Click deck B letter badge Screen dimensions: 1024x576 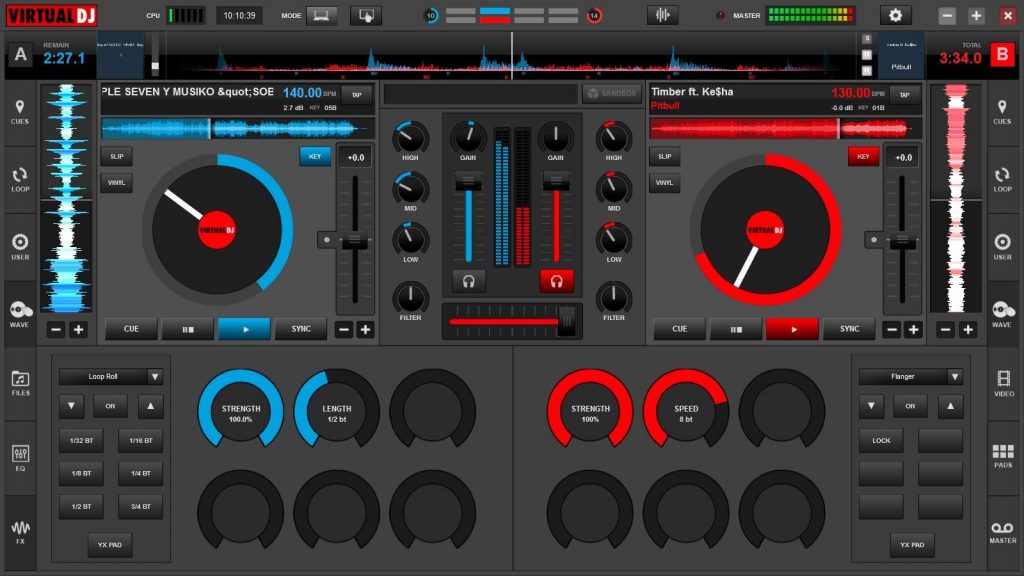click(1002, 55)
